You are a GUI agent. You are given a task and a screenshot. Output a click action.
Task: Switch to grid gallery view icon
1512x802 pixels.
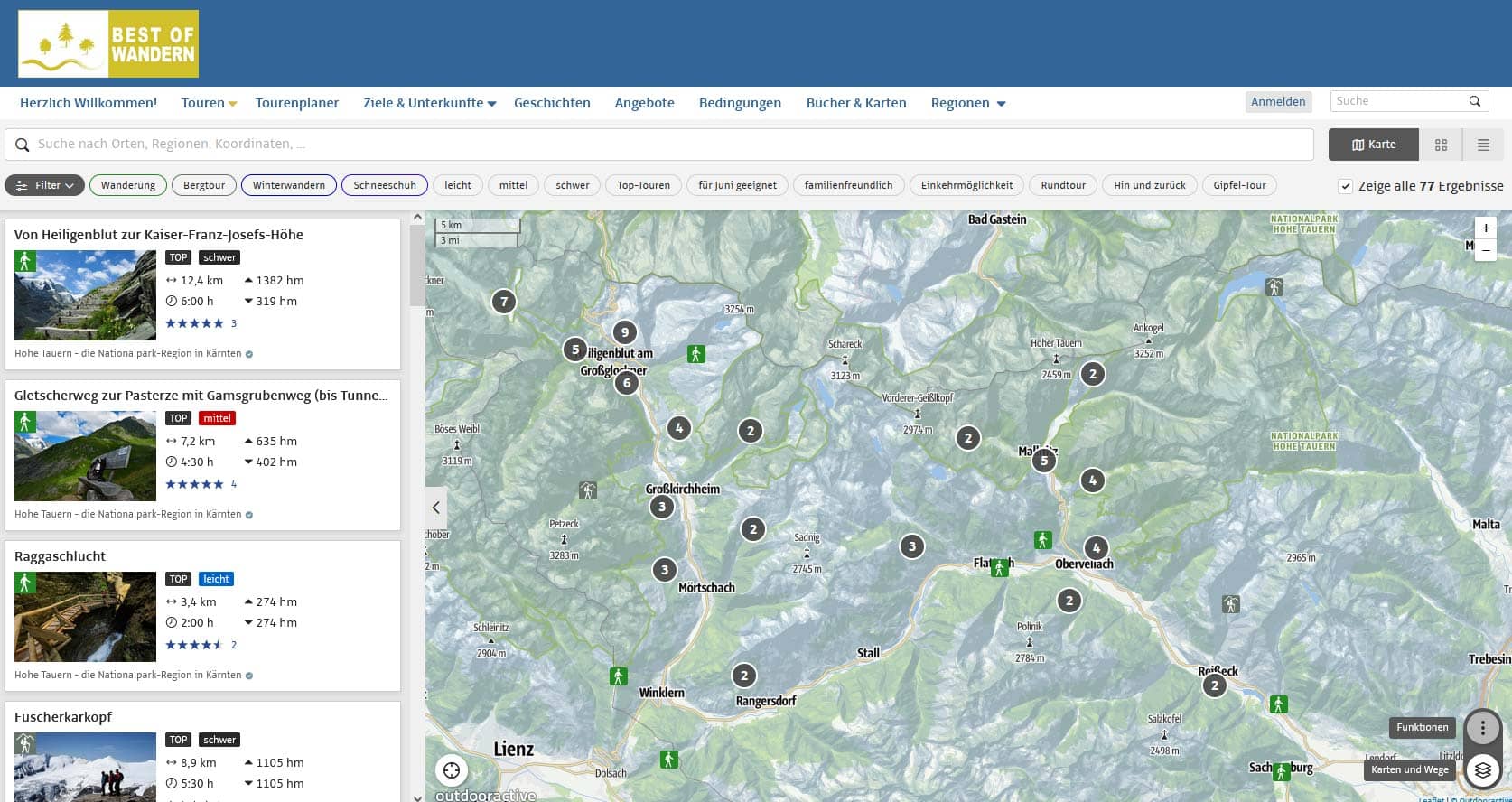point(1441,145)
